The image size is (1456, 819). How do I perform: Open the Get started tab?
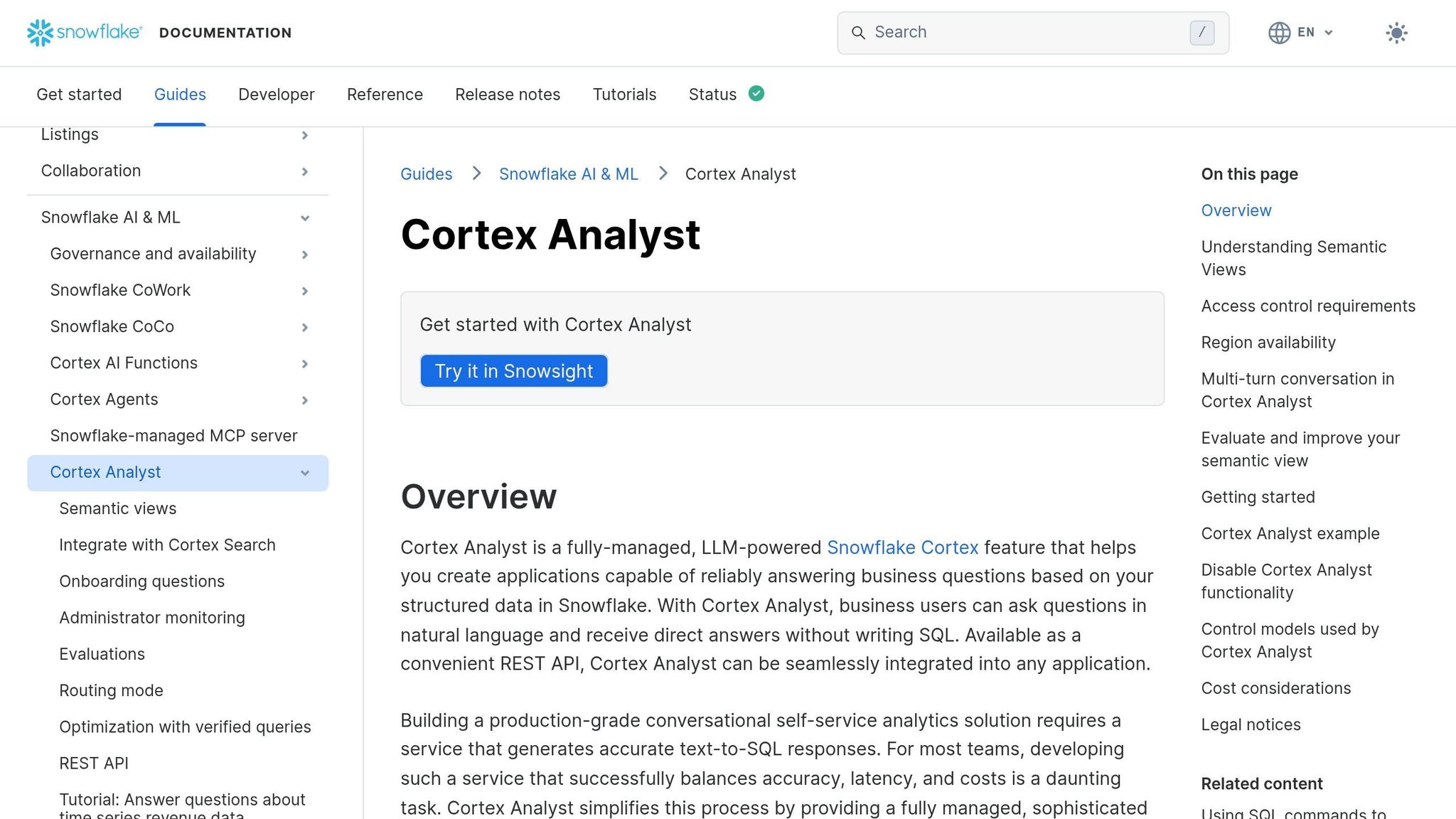79,95
